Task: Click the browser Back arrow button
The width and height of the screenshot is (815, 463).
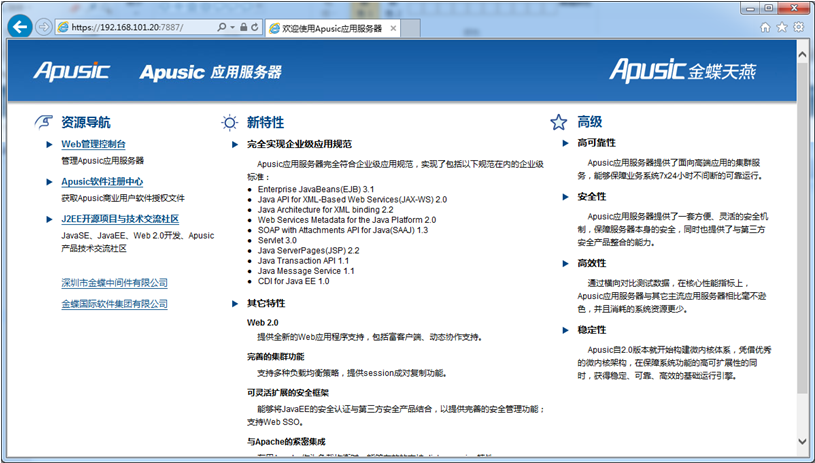Action: coord(20,27)
